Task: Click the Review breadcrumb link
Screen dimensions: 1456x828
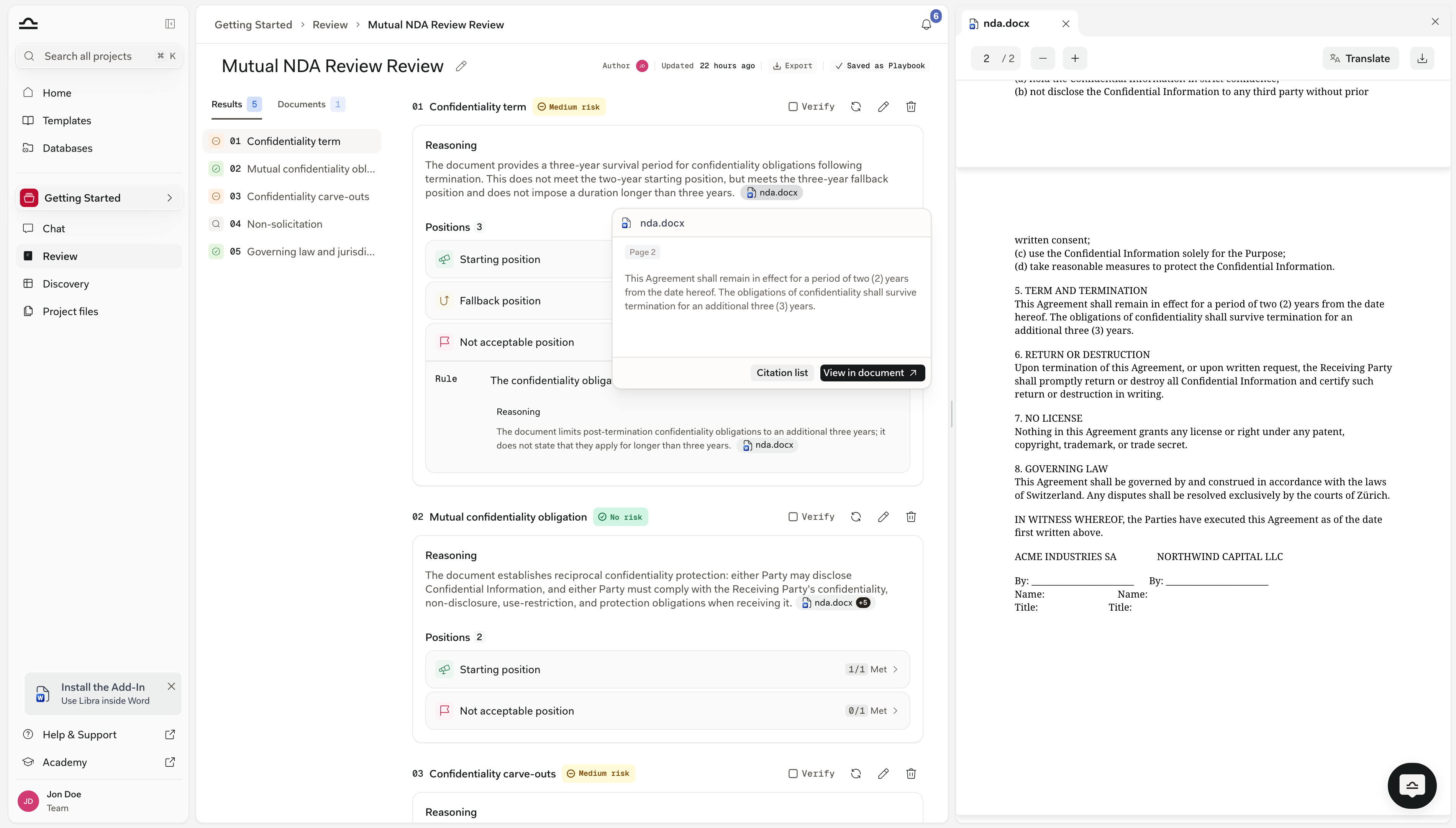Action: tap(330, 25)
